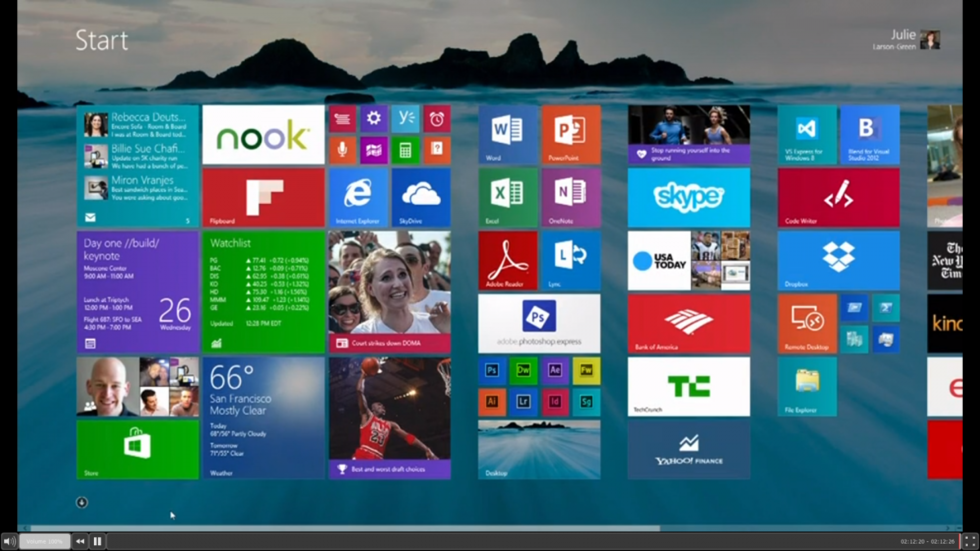
Task: Open the People tile with contact photos
Action: (138, 387)
